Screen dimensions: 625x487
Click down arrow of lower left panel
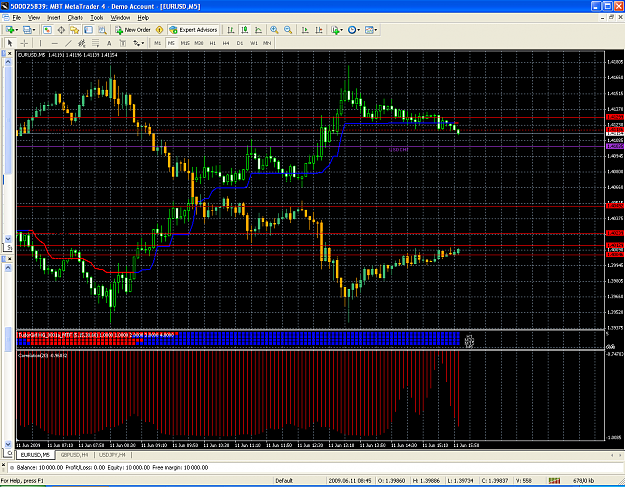(x=8, y=444)
